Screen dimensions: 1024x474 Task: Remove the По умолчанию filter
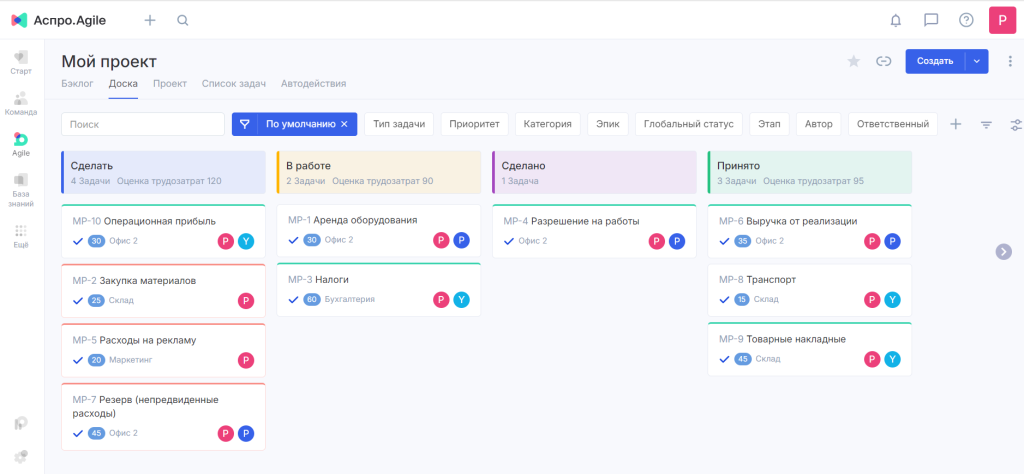344,124
